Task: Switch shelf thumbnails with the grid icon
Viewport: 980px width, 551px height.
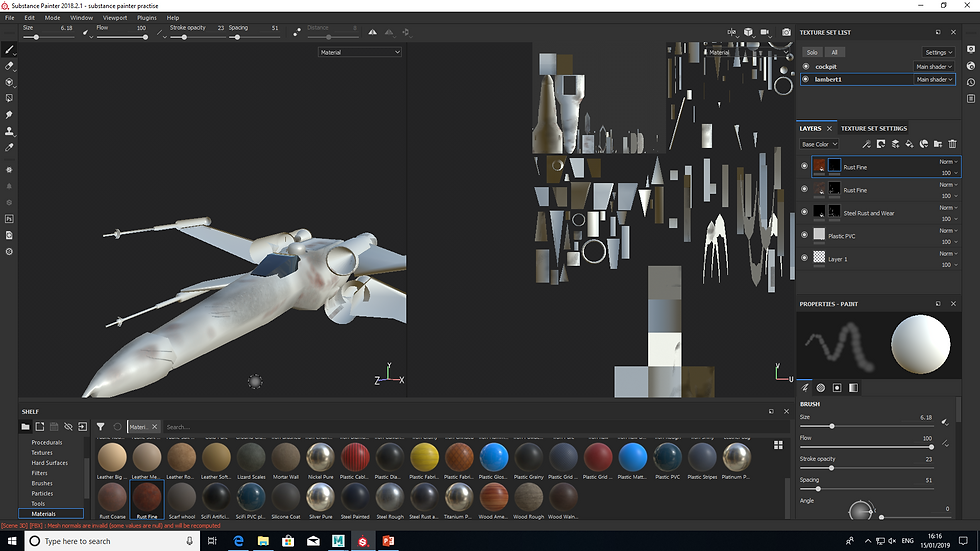Action: tap(778, 445)
